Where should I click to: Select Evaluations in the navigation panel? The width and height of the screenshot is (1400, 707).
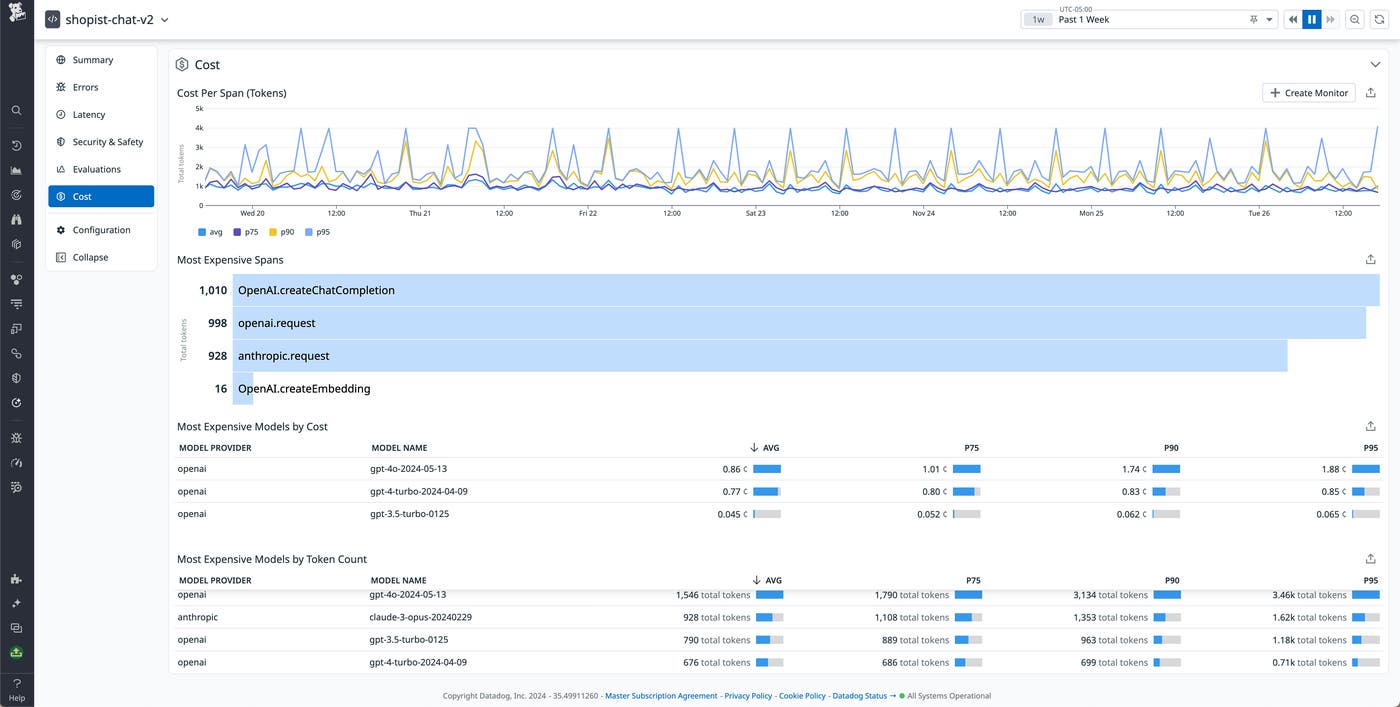(97, 168)
